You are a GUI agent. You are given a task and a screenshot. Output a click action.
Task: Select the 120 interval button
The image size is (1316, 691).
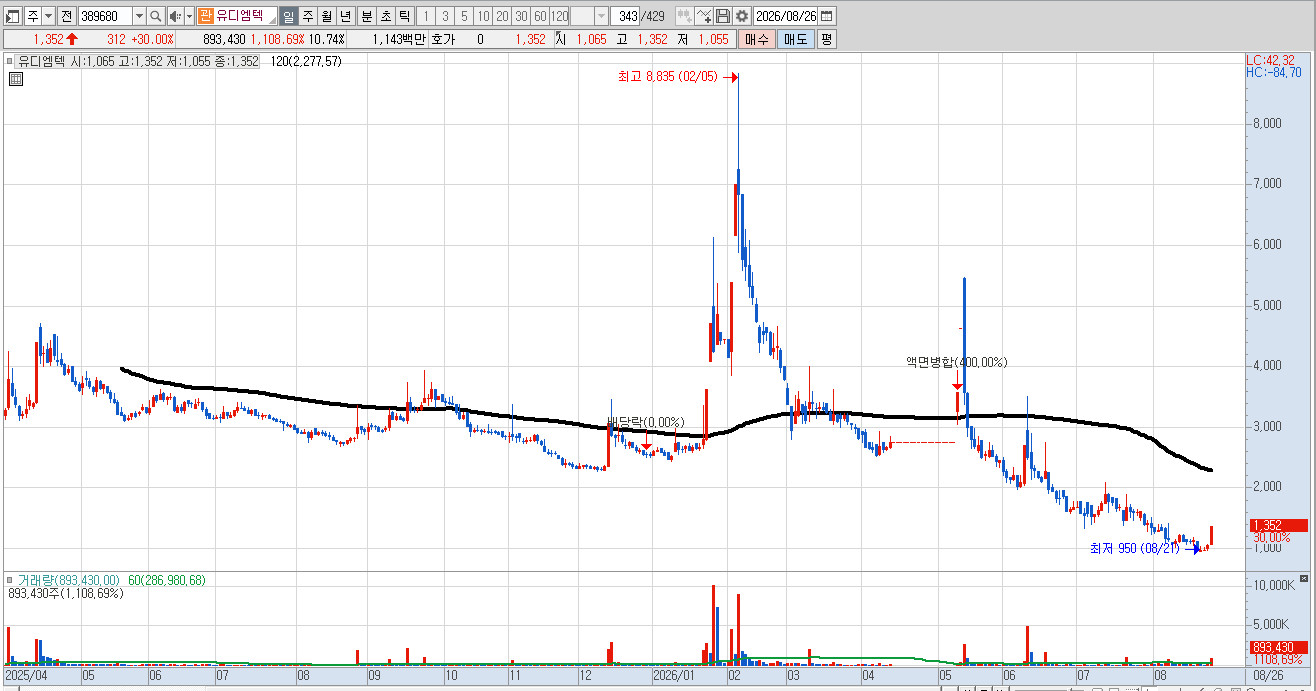point(560,16)
